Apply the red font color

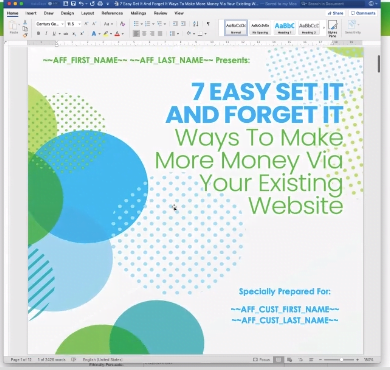click(117, 34)
